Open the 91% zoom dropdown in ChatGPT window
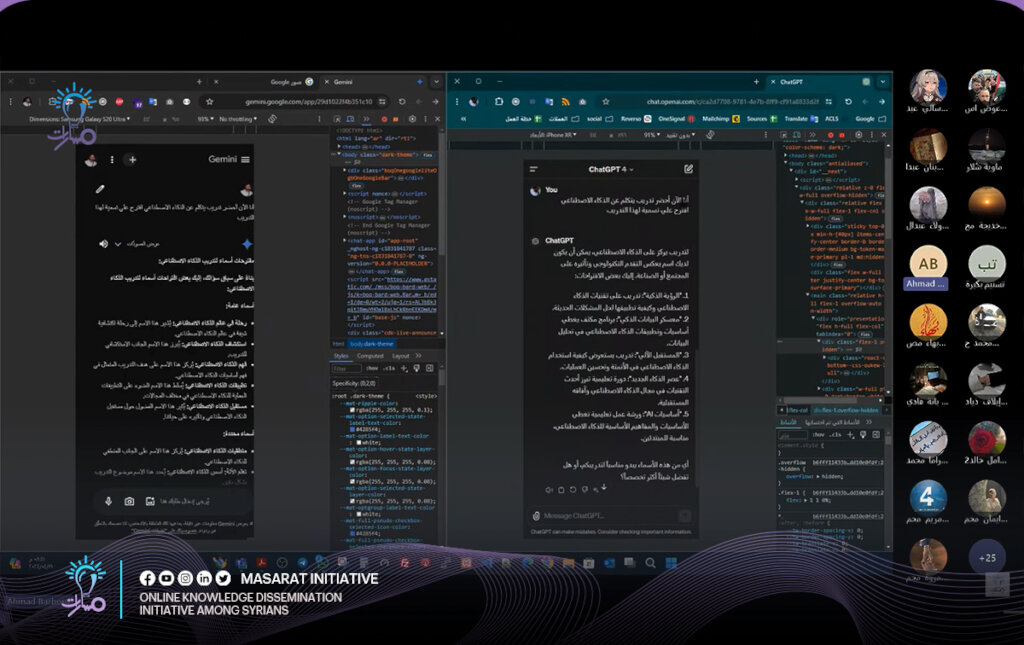The height and width of the screenshot is (645, 1024). tap(651, 135)
